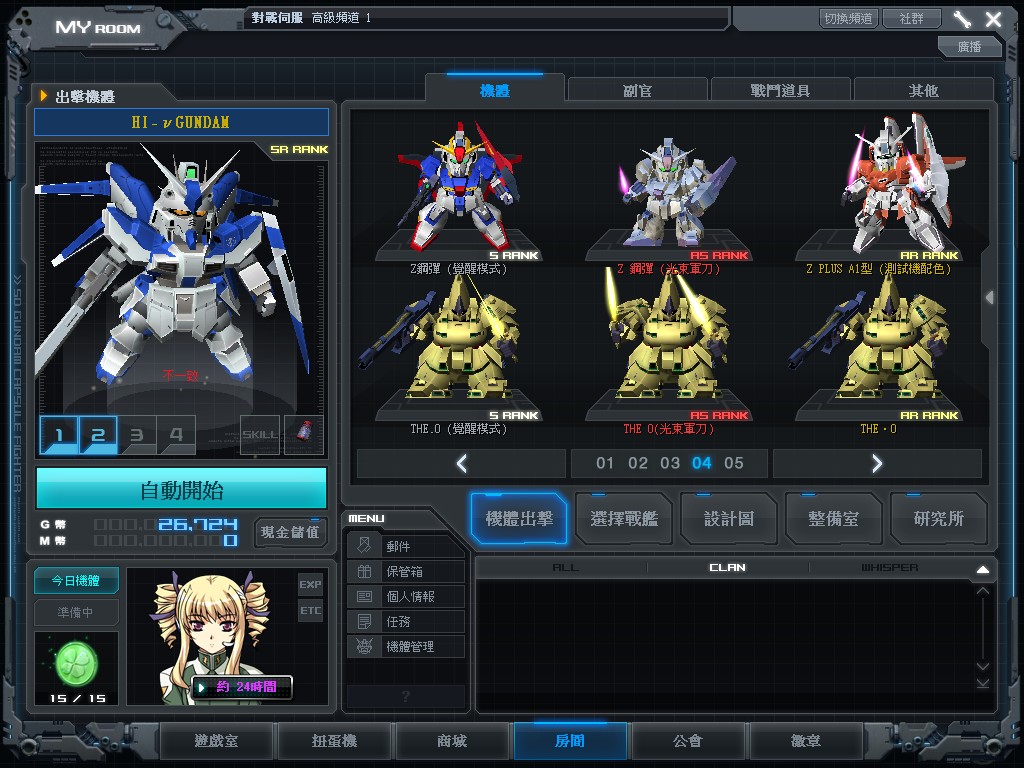Click the 廣播 broadcast button

969,46
